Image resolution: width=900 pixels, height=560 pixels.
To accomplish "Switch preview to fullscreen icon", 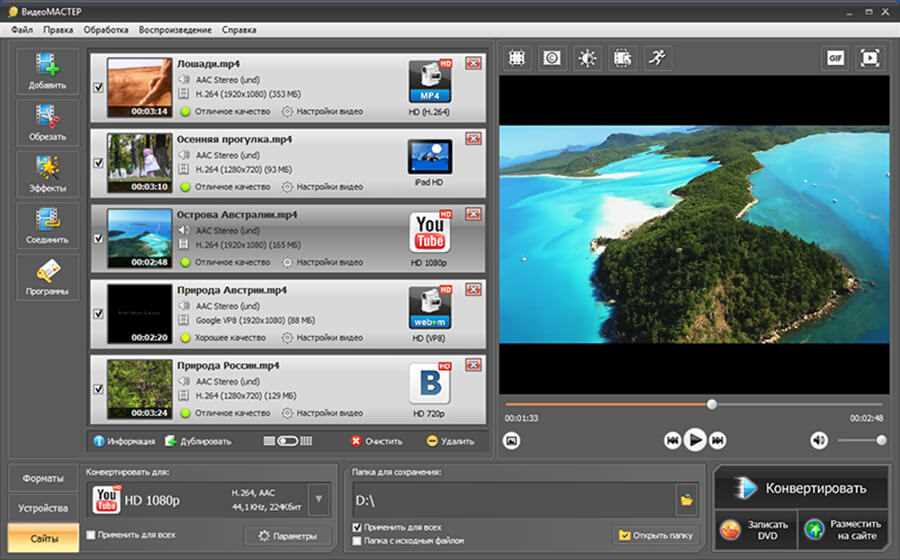I will pyautogui.click(x=870, y=58).
